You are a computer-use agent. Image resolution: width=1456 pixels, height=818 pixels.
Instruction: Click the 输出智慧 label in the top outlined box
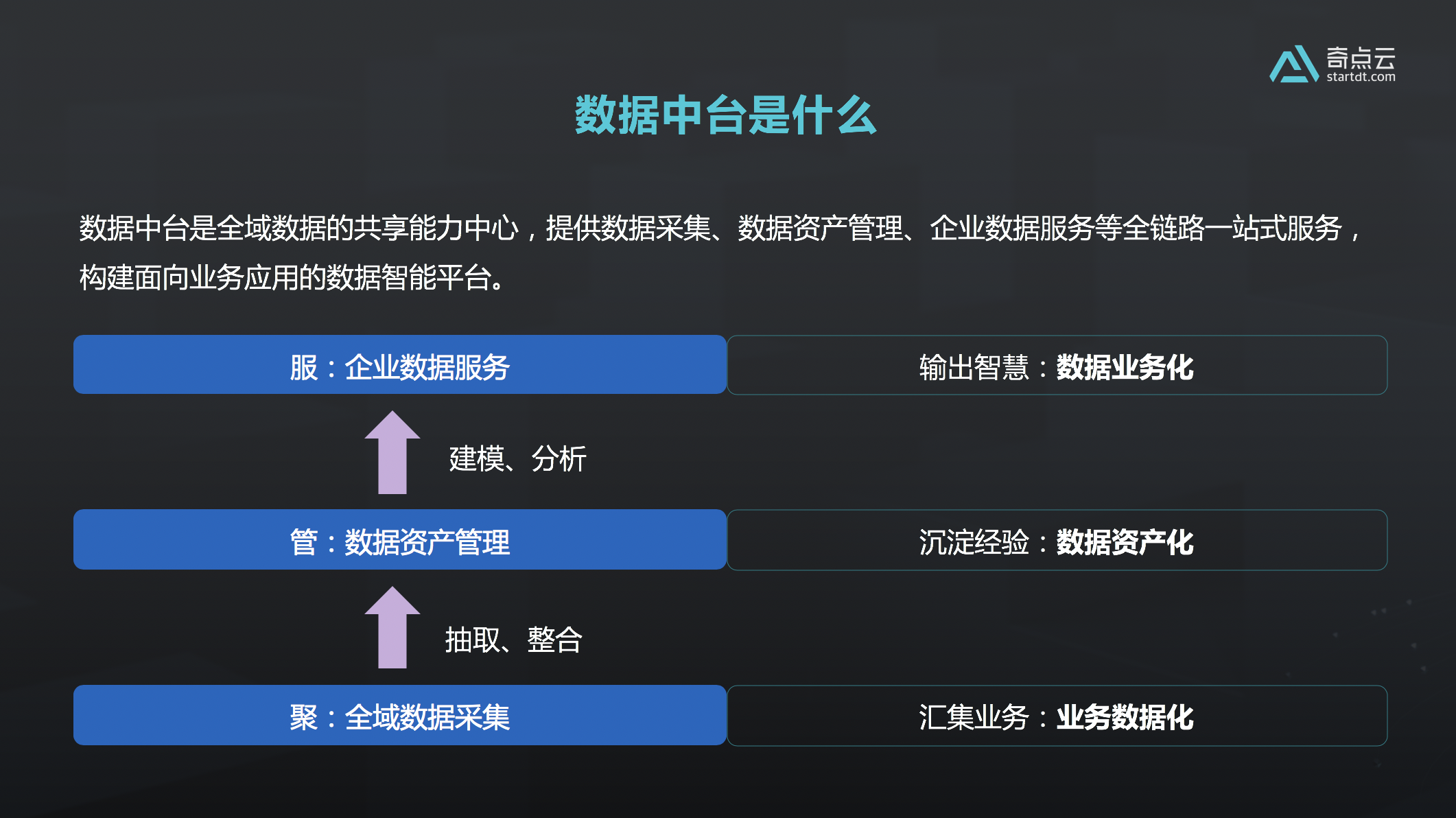pyautogui.click(x=974, y=368)
